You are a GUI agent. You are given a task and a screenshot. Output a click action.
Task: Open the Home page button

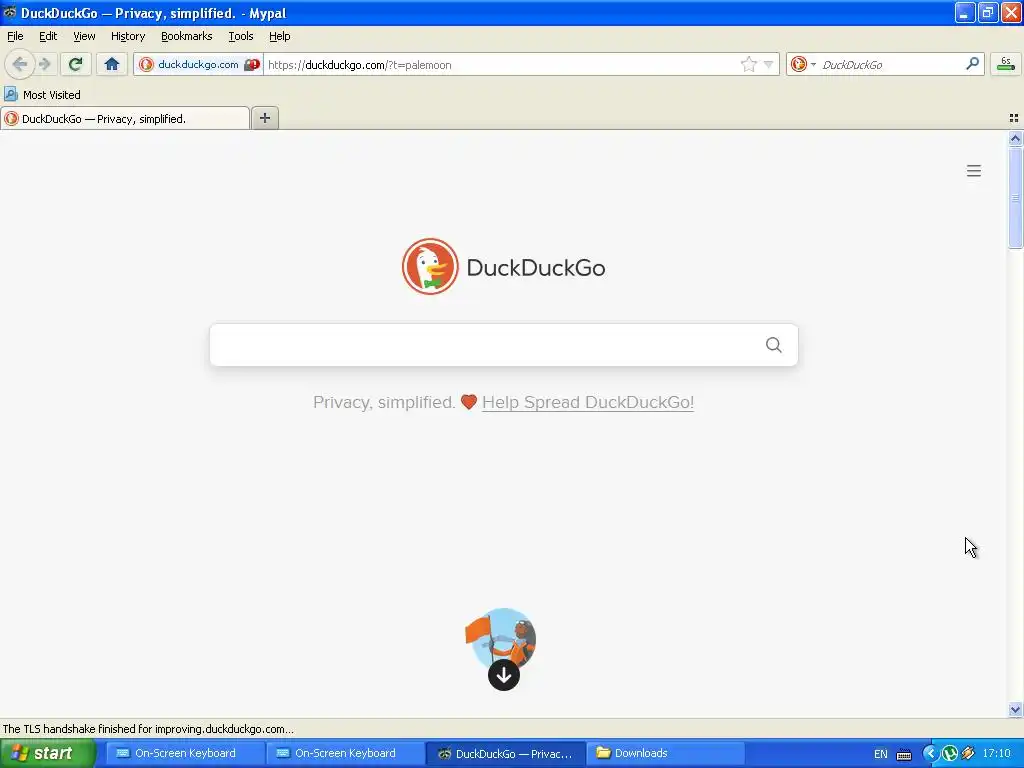pyautogui.click(x=112, y=64)
